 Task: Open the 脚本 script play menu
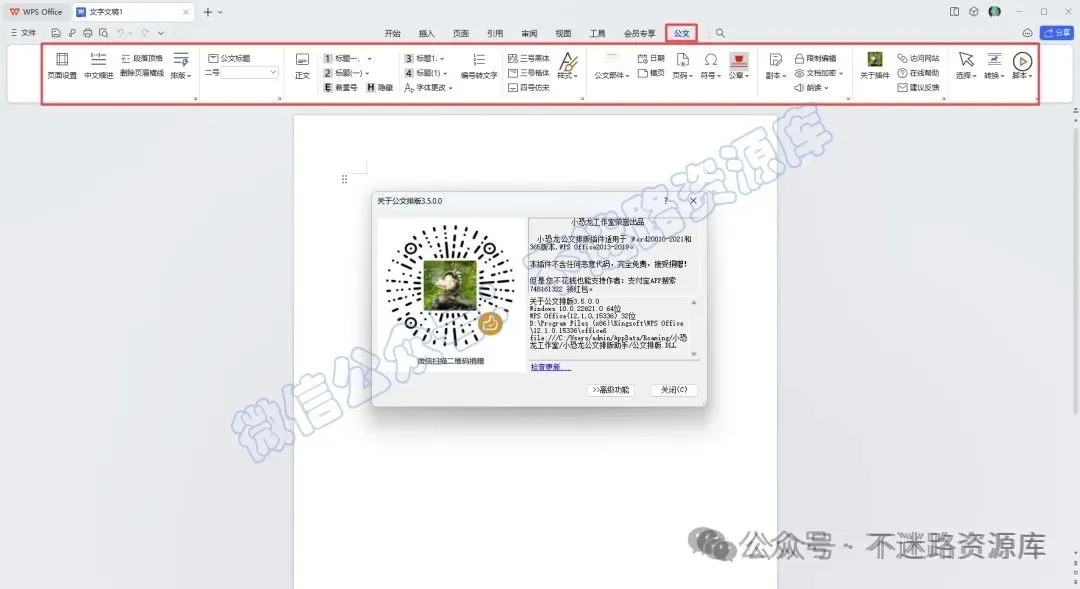click(1022, 66)
